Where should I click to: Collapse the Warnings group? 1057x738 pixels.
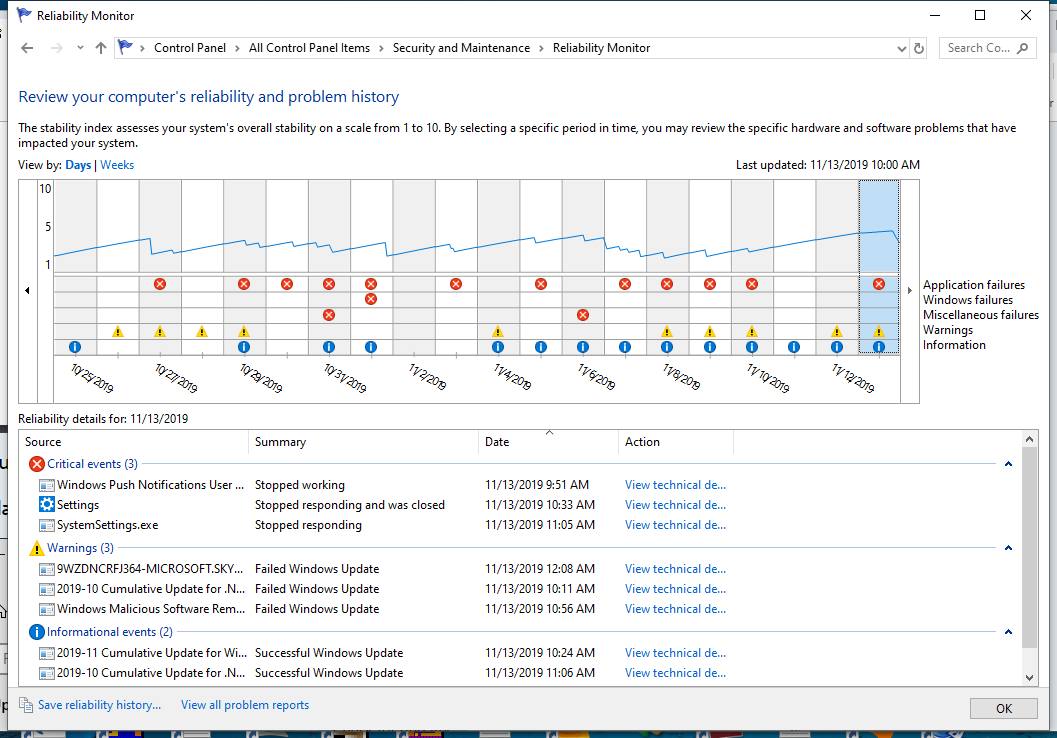click(x=1008, y=548)
